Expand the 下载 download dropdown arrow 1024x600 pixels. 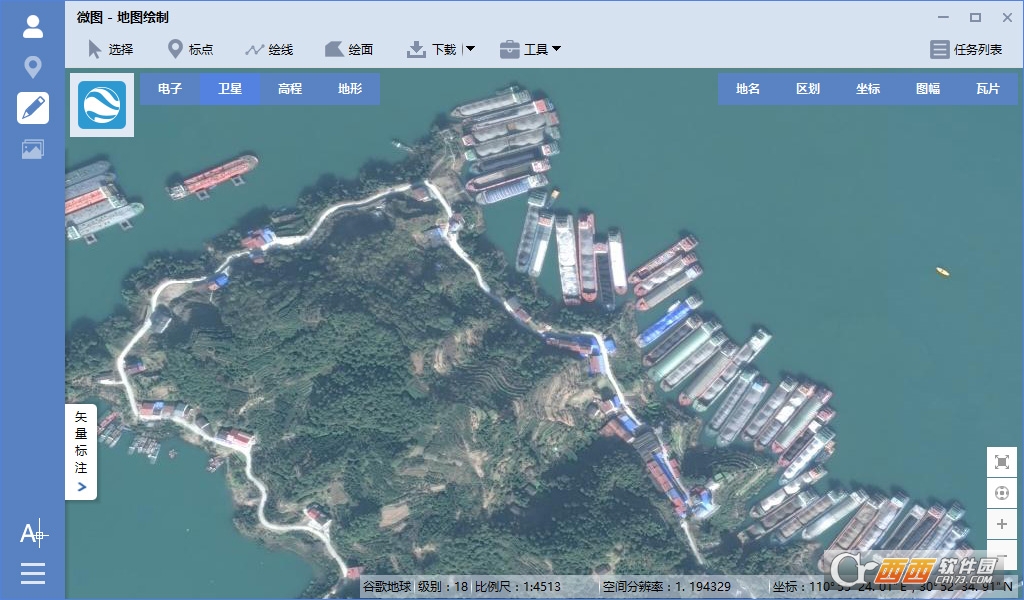tap(470, 49)
